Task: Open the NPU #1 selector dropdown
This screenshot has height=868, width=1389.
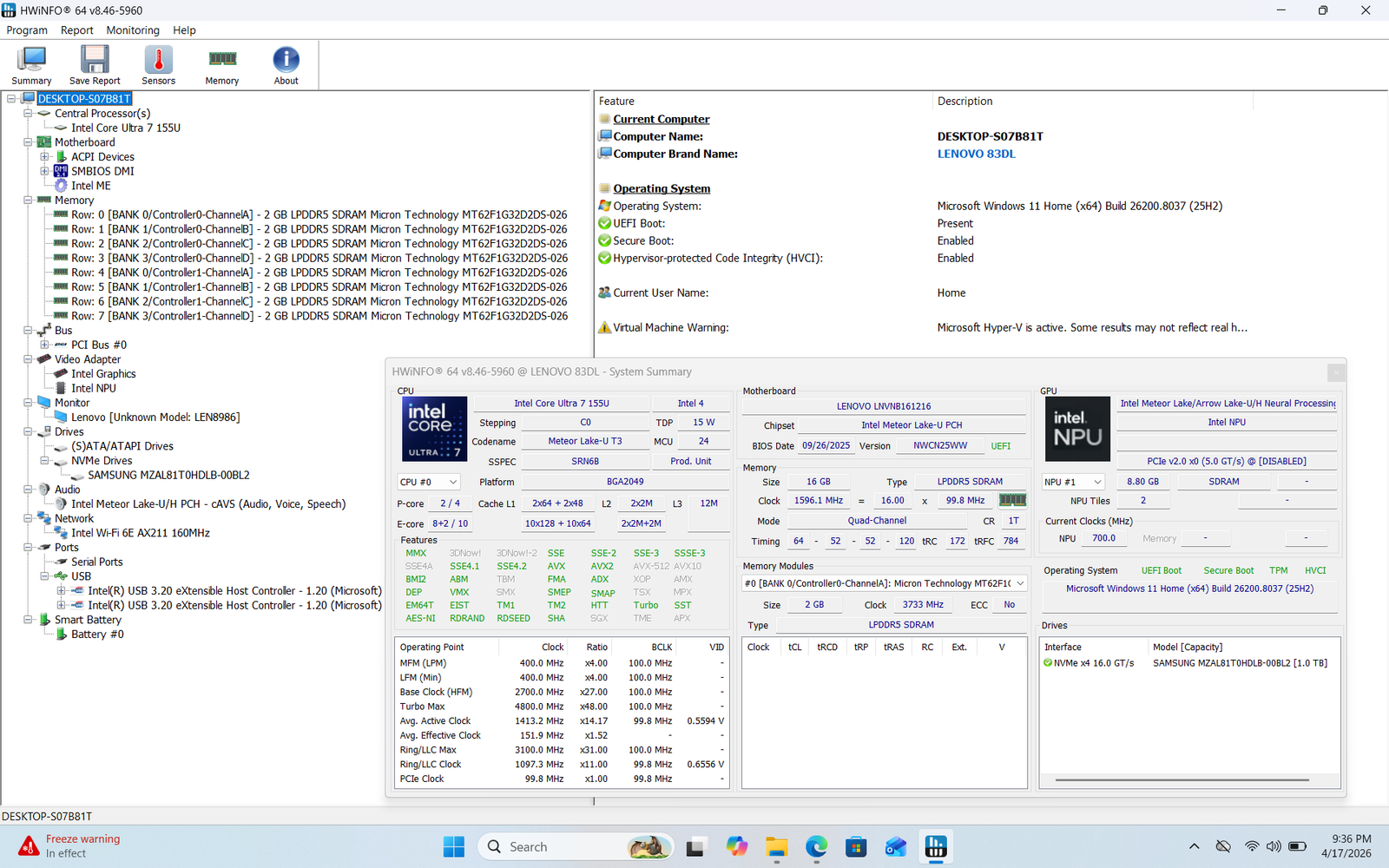Action: click(1073, 482)
